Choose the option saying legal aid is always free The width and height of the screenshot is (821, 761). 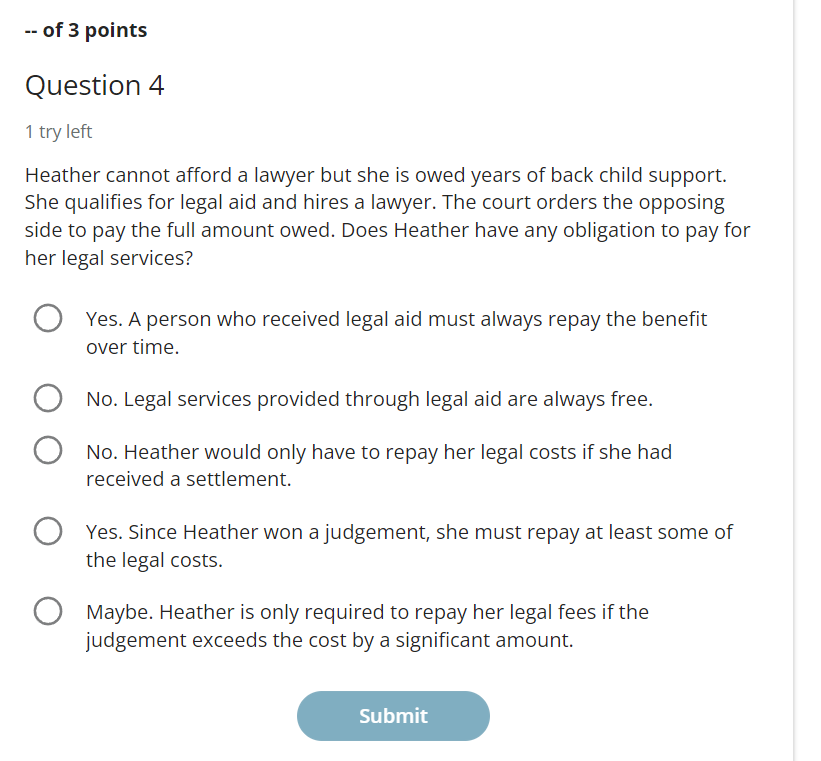click(47, 397)
